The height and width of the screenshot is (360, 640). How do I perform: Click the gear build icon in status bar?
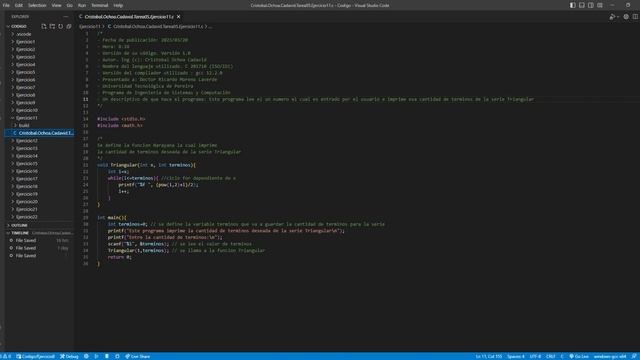[86, 356]
